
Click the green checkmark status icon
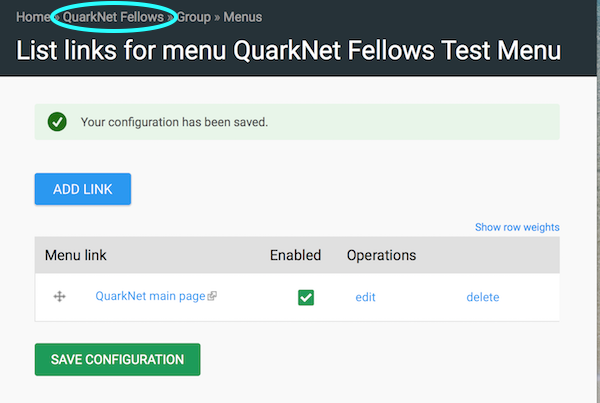[x=57, y=122]
